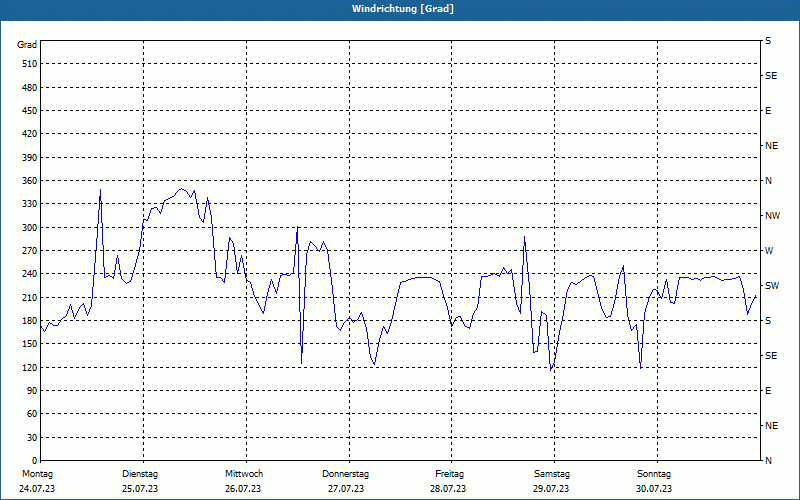Click the Freitag day label
Image resolution: width=800 pixels, height=500 pixels.
[449, 474]
